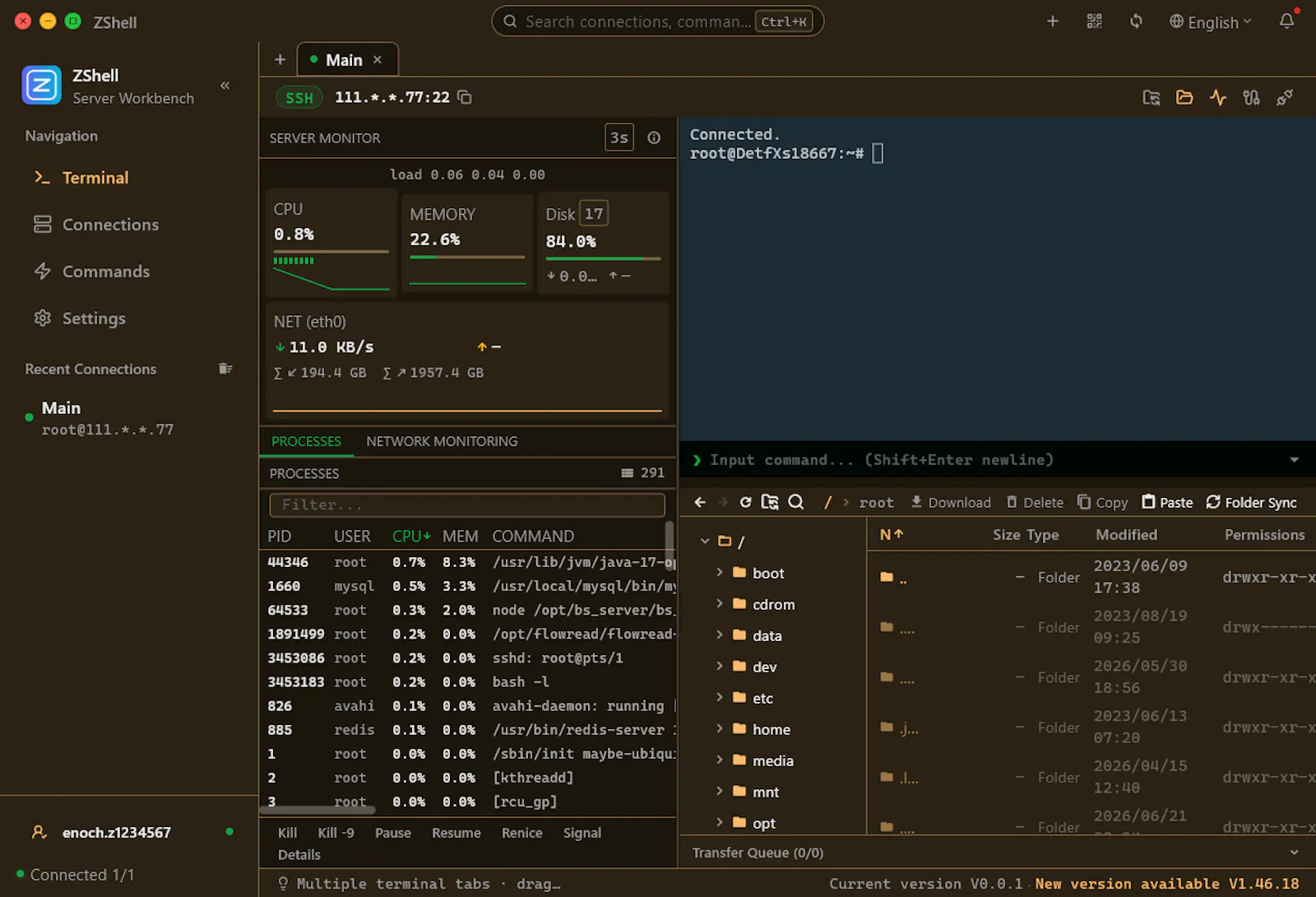Clear recent connections list icon
1316x897 pixels.
click(x=225, y=369)
